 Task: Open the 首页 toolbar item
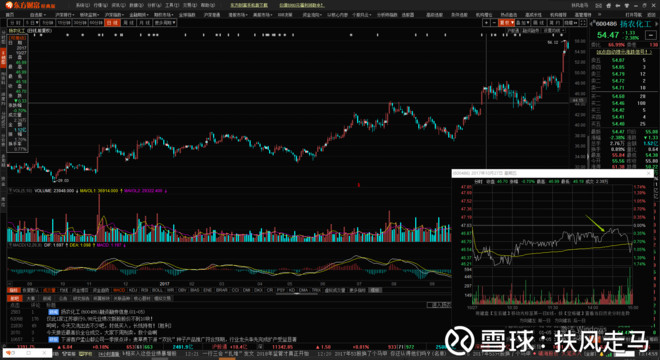click(10, 15)
